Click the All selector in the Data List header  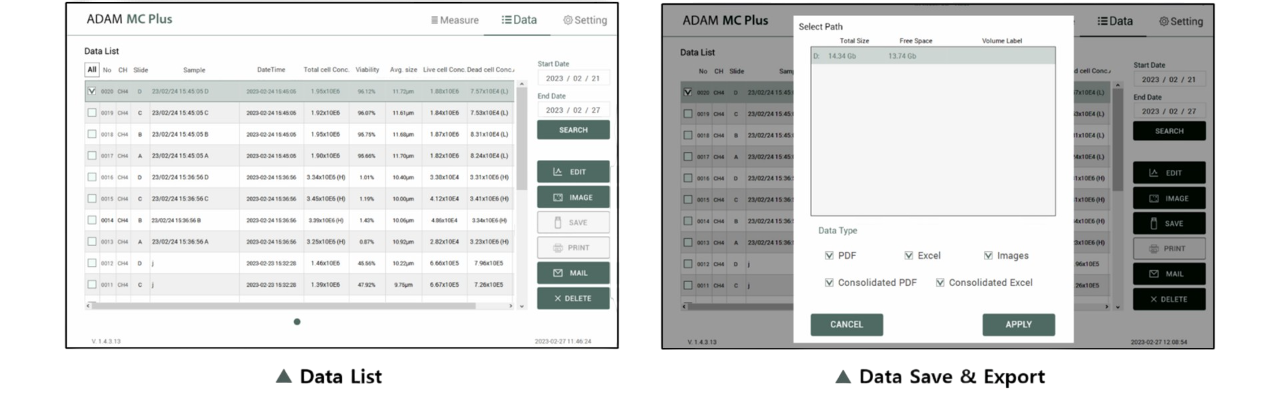pyautogui.click(x=92, y=70)
